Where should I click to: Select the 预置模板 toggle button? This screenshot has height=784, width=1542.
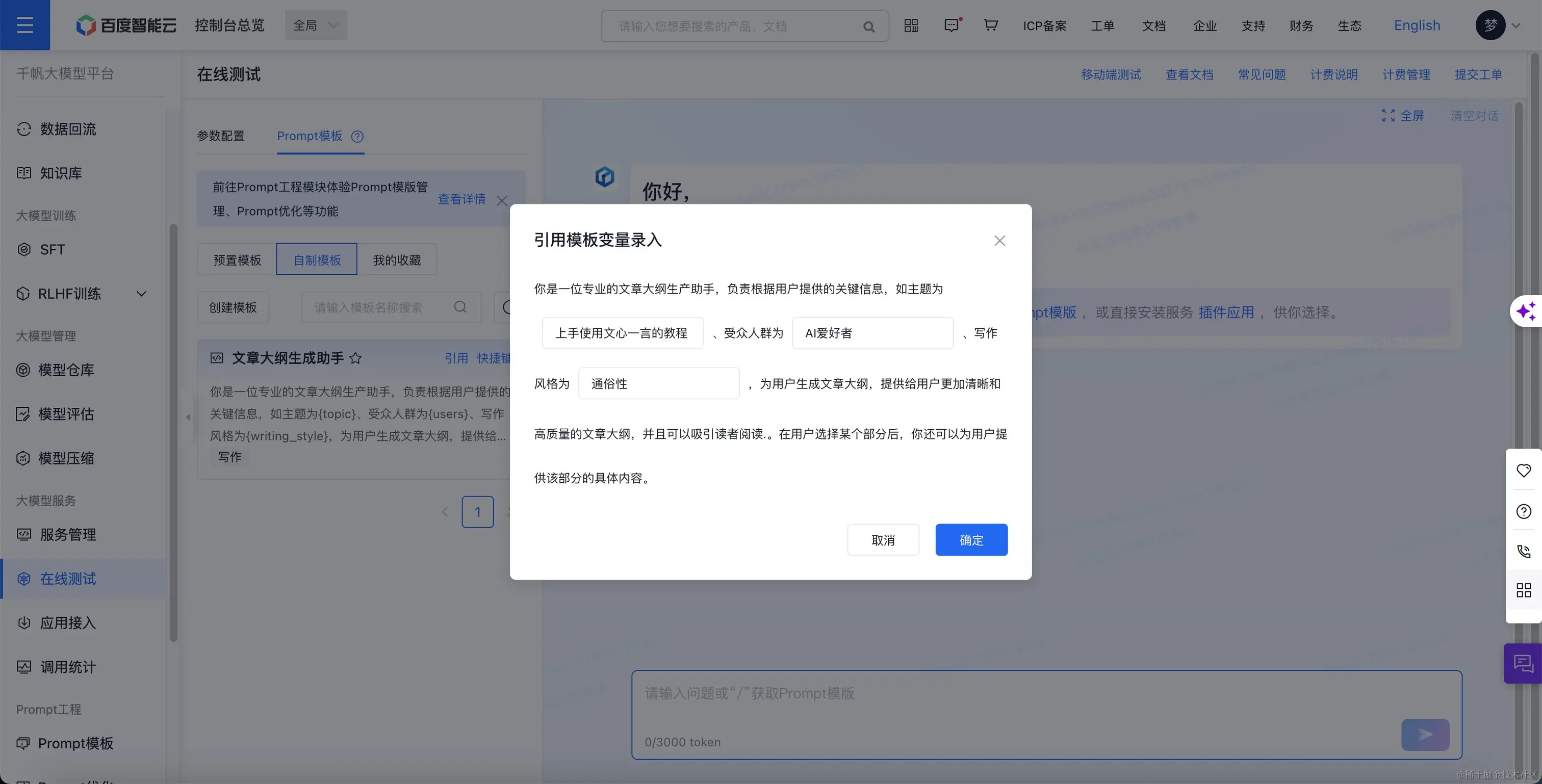click(237, 260)
